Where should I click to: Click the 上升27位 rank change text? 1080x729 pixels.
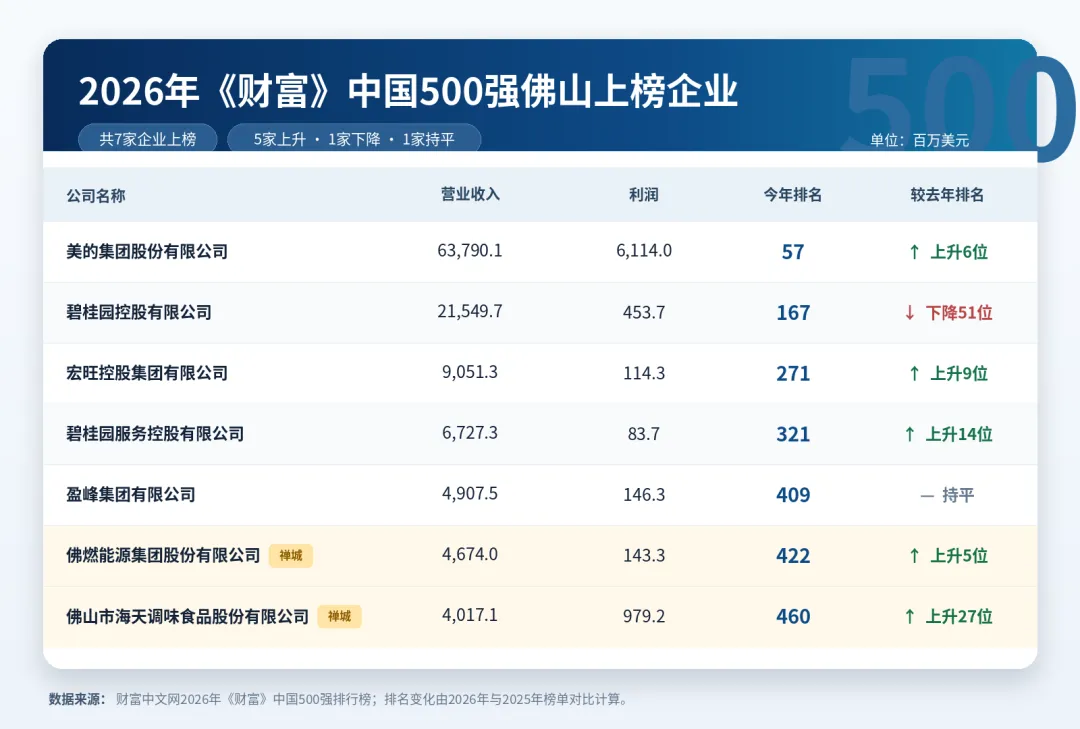(959, 616)
